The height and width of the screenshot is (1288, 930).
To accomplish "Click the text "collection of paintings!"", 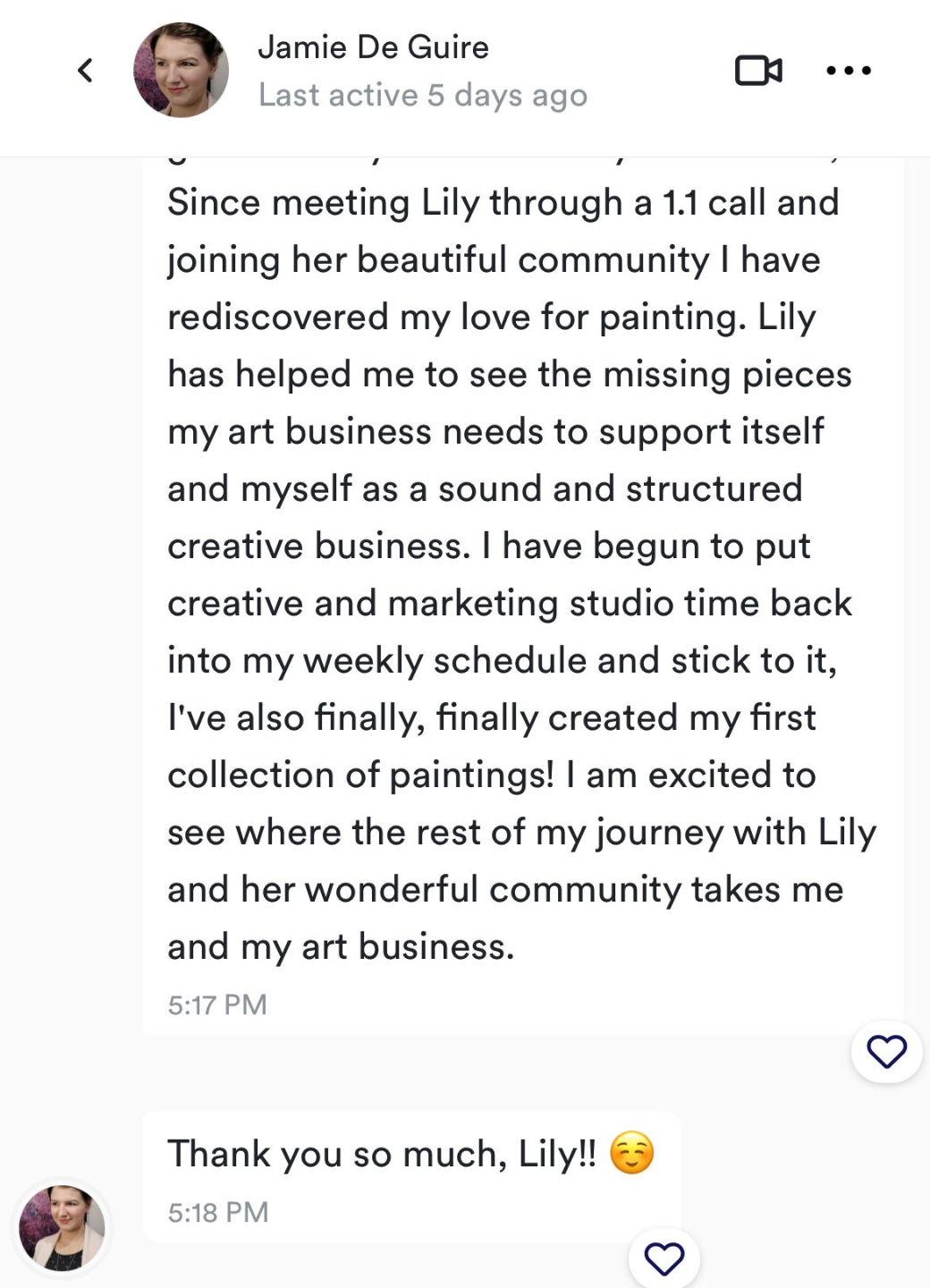I will (x=360, y=775).
